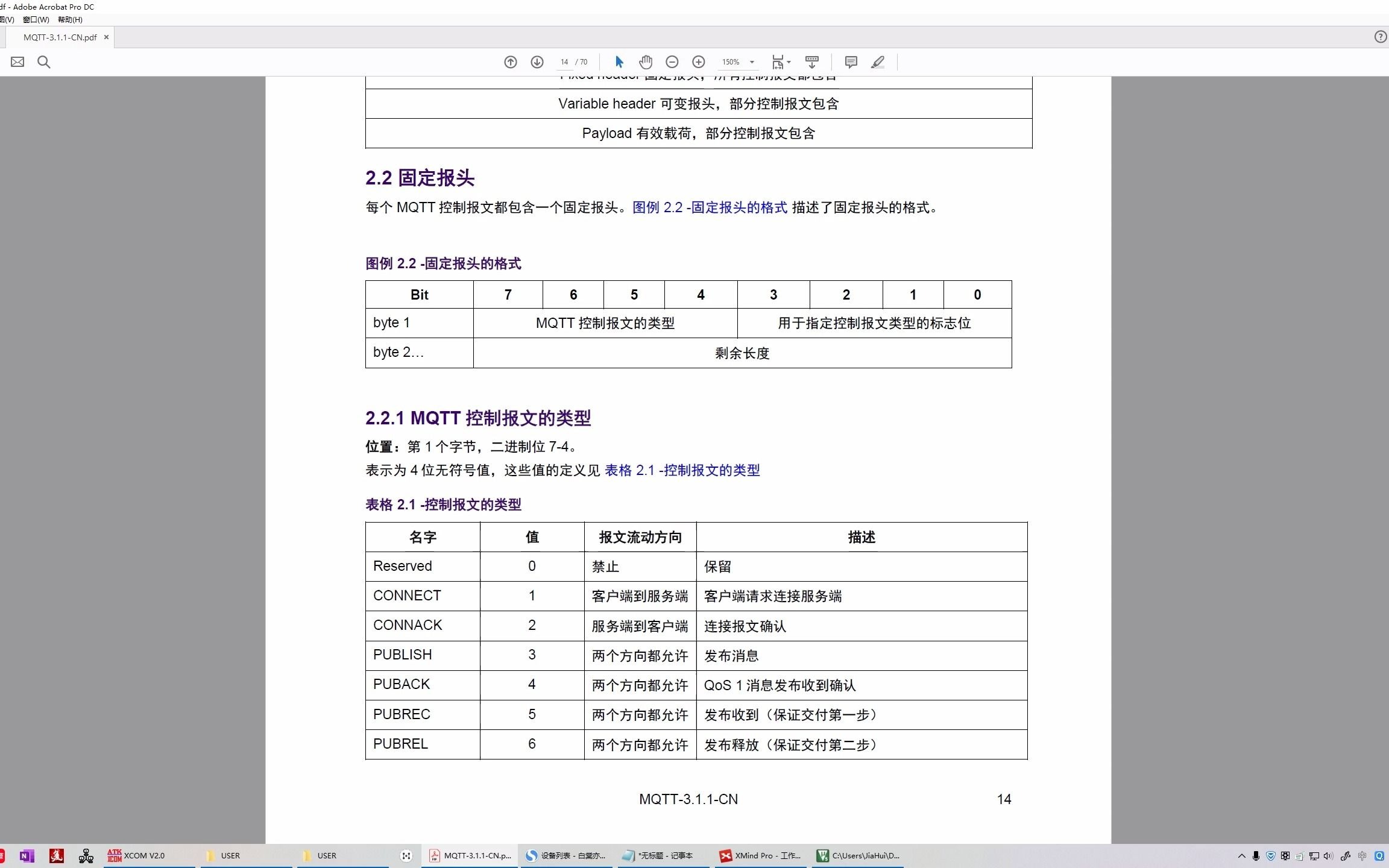
Task: Follow link 图例 2.2 -固定报头的格式
Action: (710, 207)
